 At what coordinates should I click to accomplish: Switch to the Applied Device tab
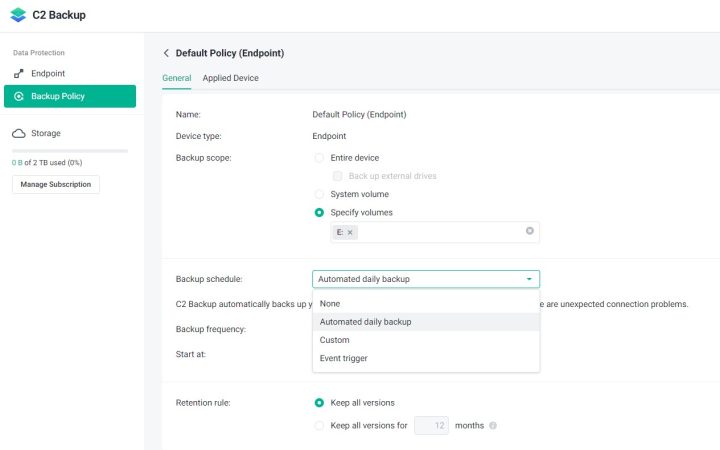tap(230, 78)
